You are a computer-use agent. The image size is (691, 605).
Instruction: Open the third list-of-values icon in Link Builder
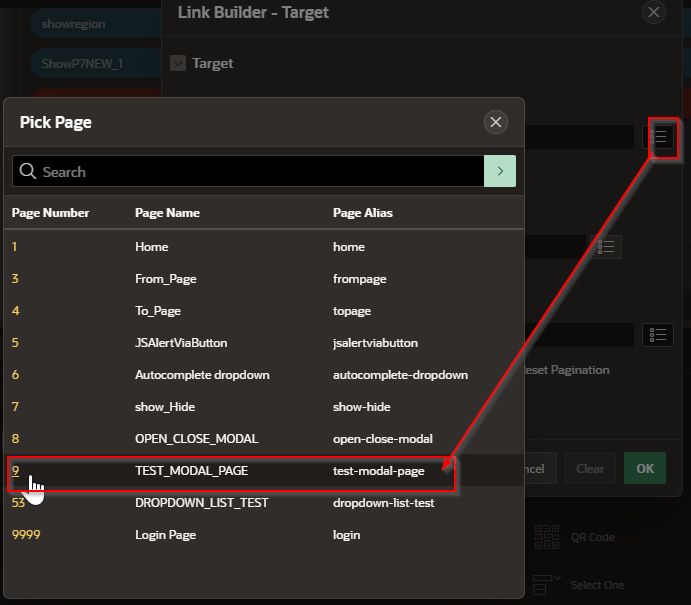pos(658,335)
